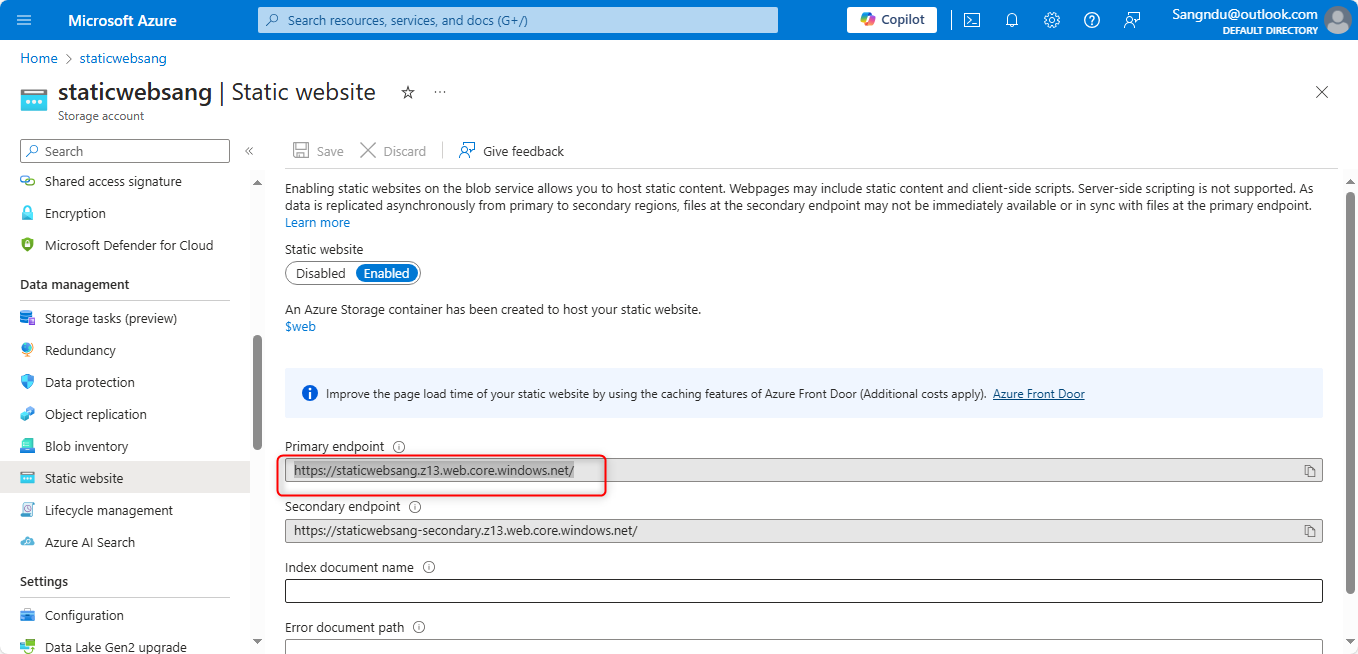
Task: Open Redundancy in Data management
Action: tap(80, 350)
